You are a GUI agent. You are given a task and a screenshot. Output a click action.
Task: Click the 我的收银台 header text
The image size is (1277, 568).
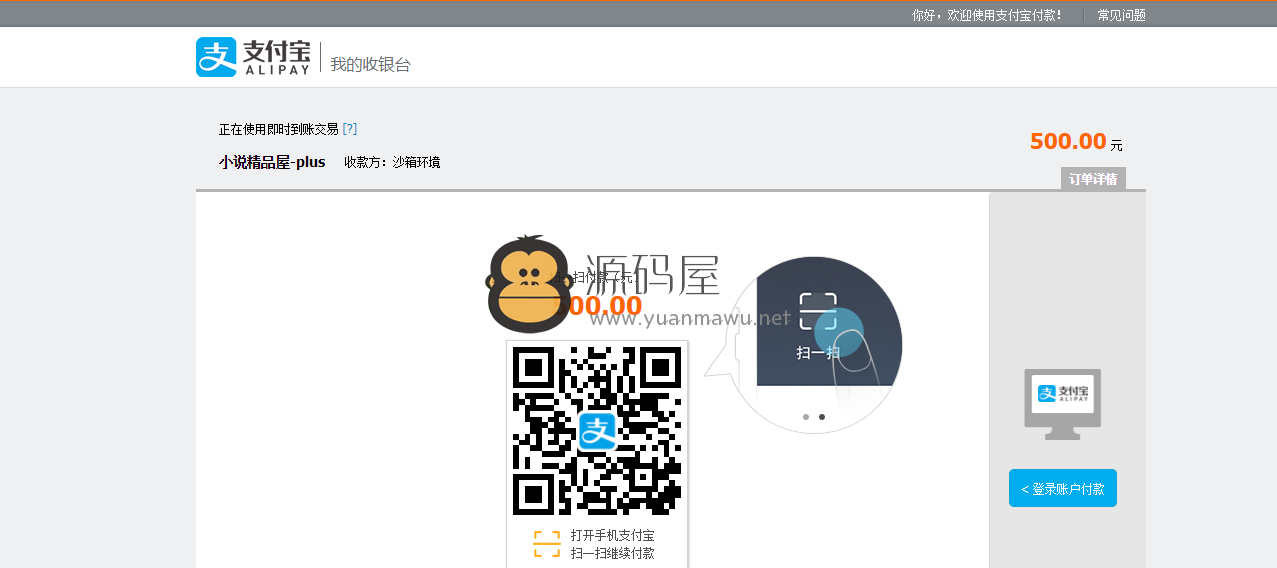[x=370, y=64]
